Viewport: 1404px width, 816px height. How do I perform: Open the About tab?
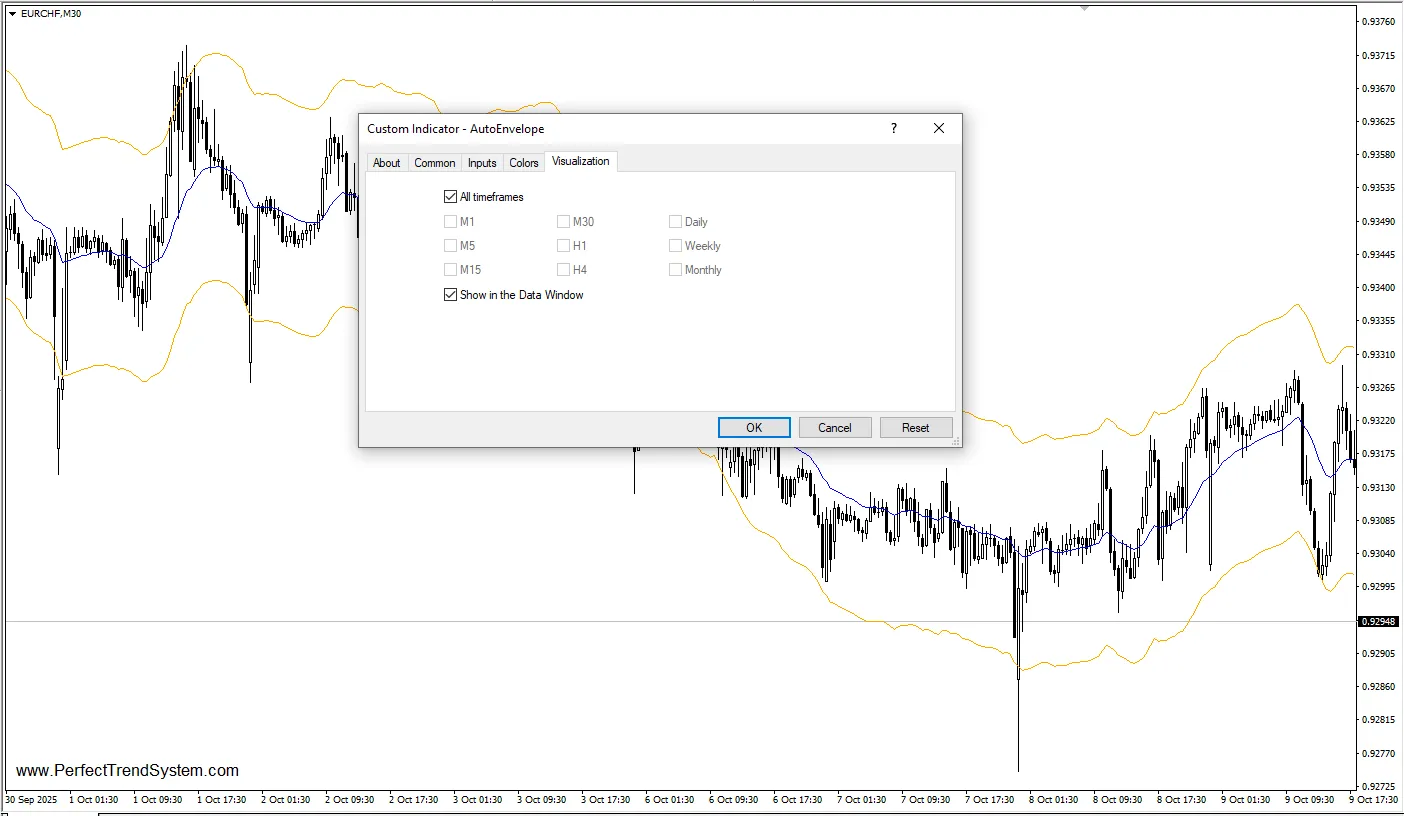386,163
